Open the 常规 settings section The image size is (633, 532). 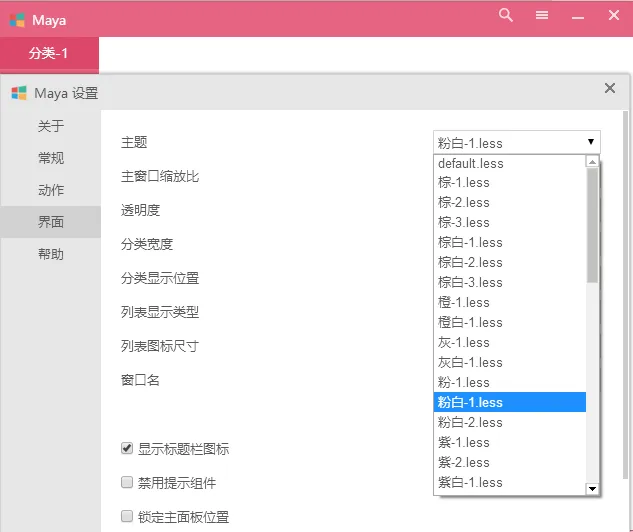coord(51,158)
